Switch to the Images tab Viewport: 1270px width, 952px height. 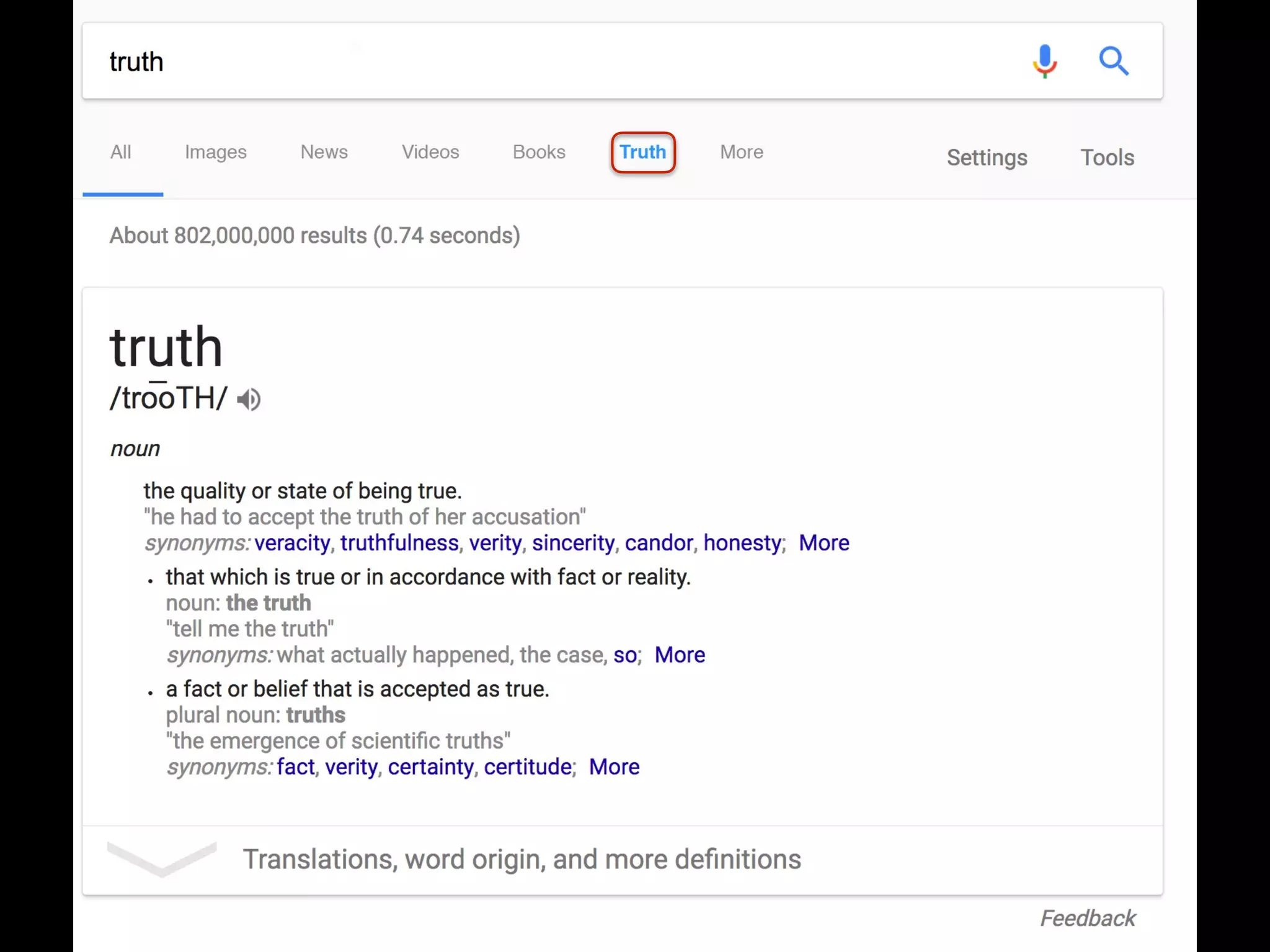pos(215,152)
